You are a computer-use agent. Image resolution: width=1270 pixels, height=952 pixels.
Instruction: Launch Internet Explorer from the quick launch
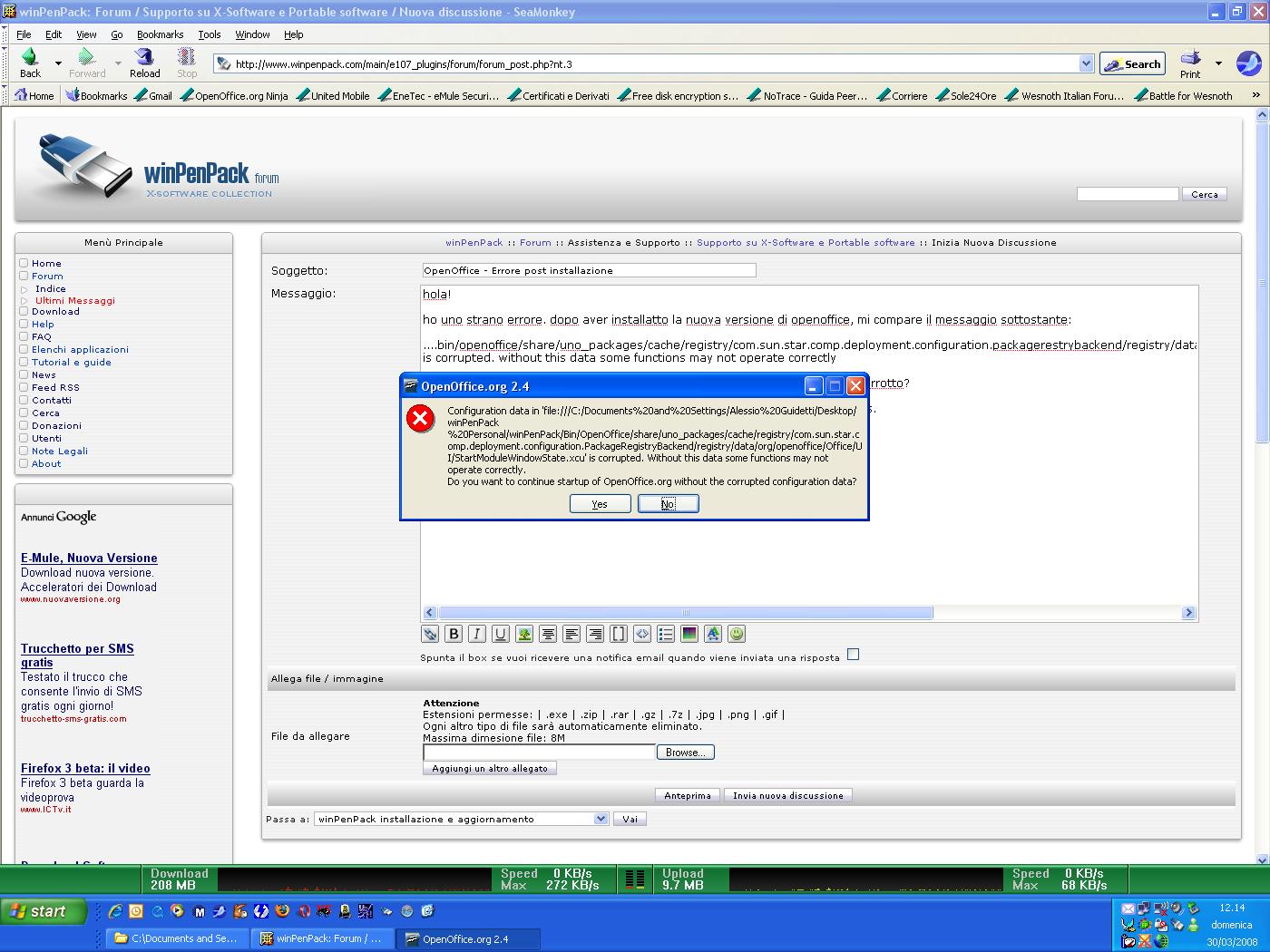(115, 911)
